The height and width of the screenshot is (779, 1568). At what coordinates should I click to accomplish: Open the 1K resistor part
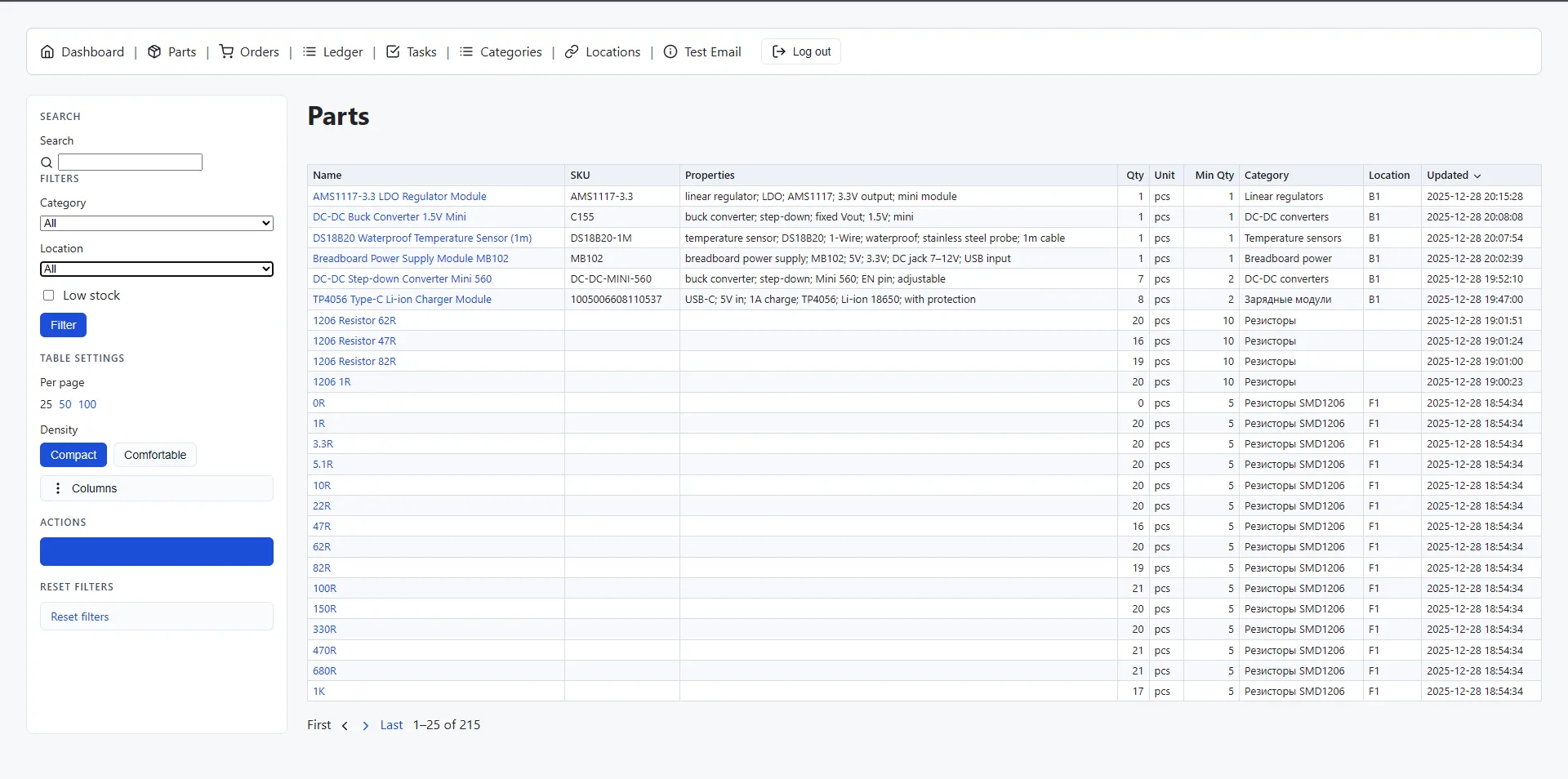pyautogui.click(x=318, y=692)
